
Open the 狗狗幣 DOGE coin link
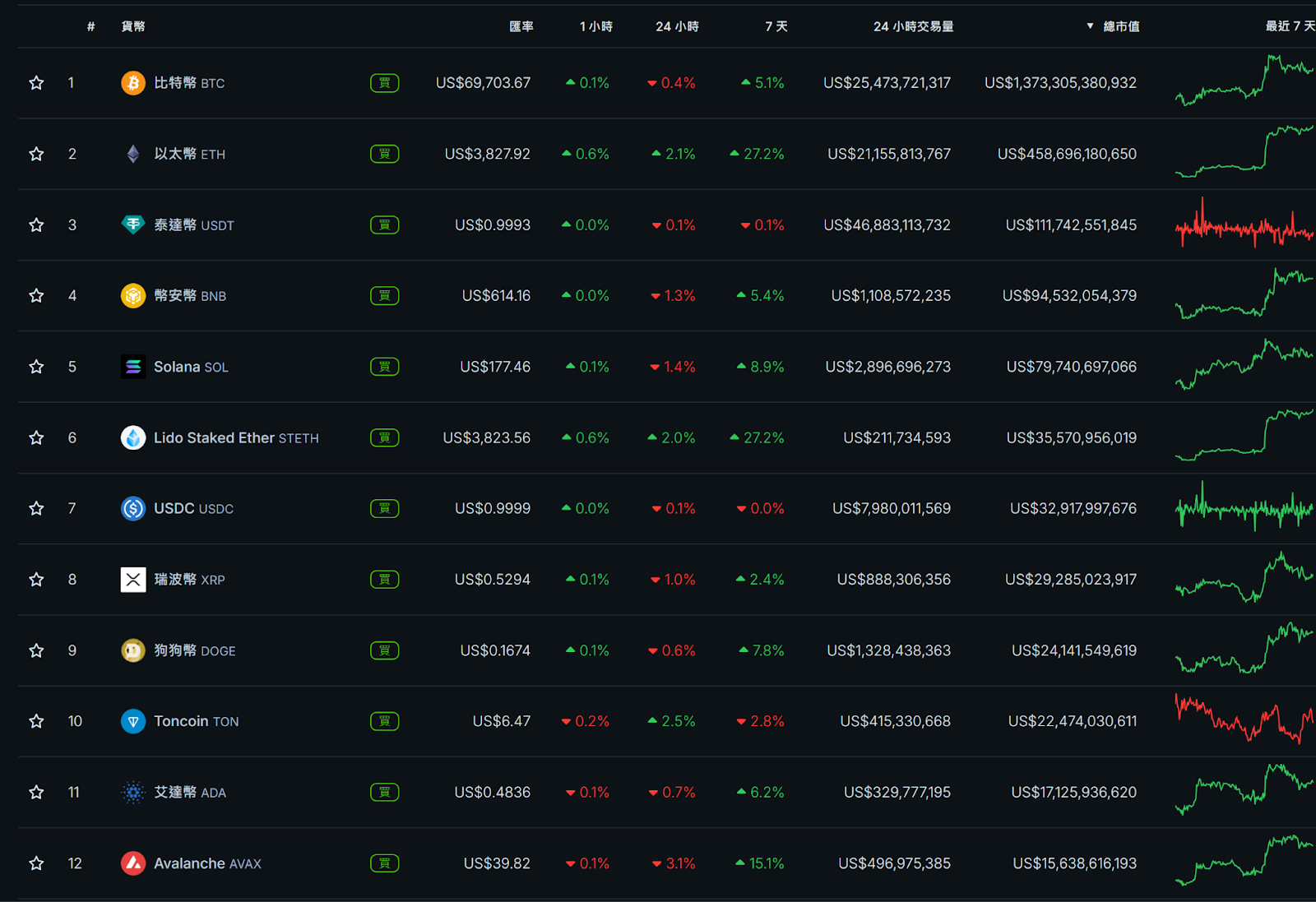click(x=195, y=650)
